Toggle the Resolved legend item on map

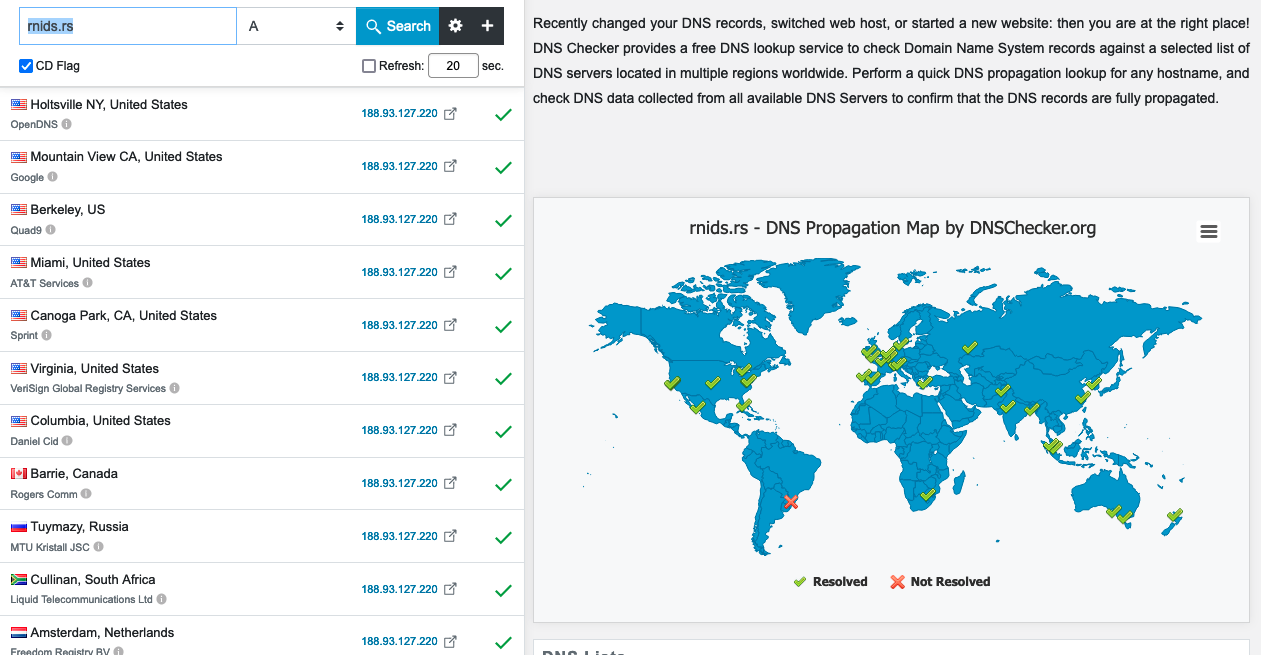tap(830, 582)
